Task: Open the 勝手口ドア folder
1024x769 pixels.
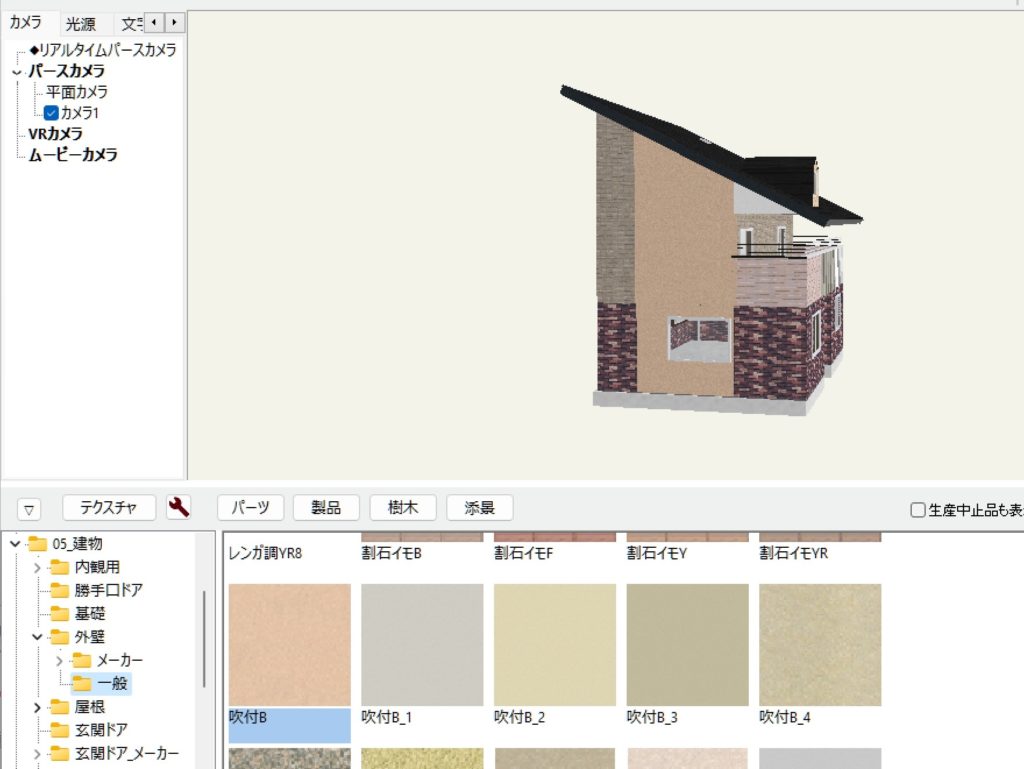Action: coord(108,590)
